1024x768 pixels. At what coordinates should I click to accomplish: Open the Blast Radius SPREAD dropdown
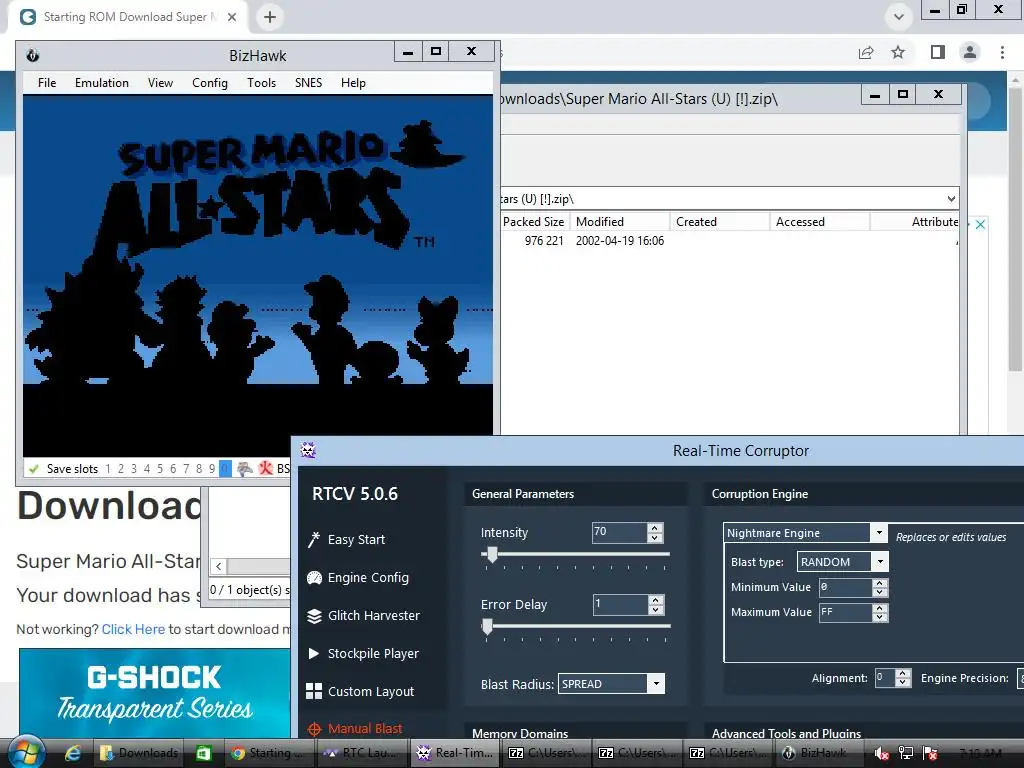pos(656,684)
